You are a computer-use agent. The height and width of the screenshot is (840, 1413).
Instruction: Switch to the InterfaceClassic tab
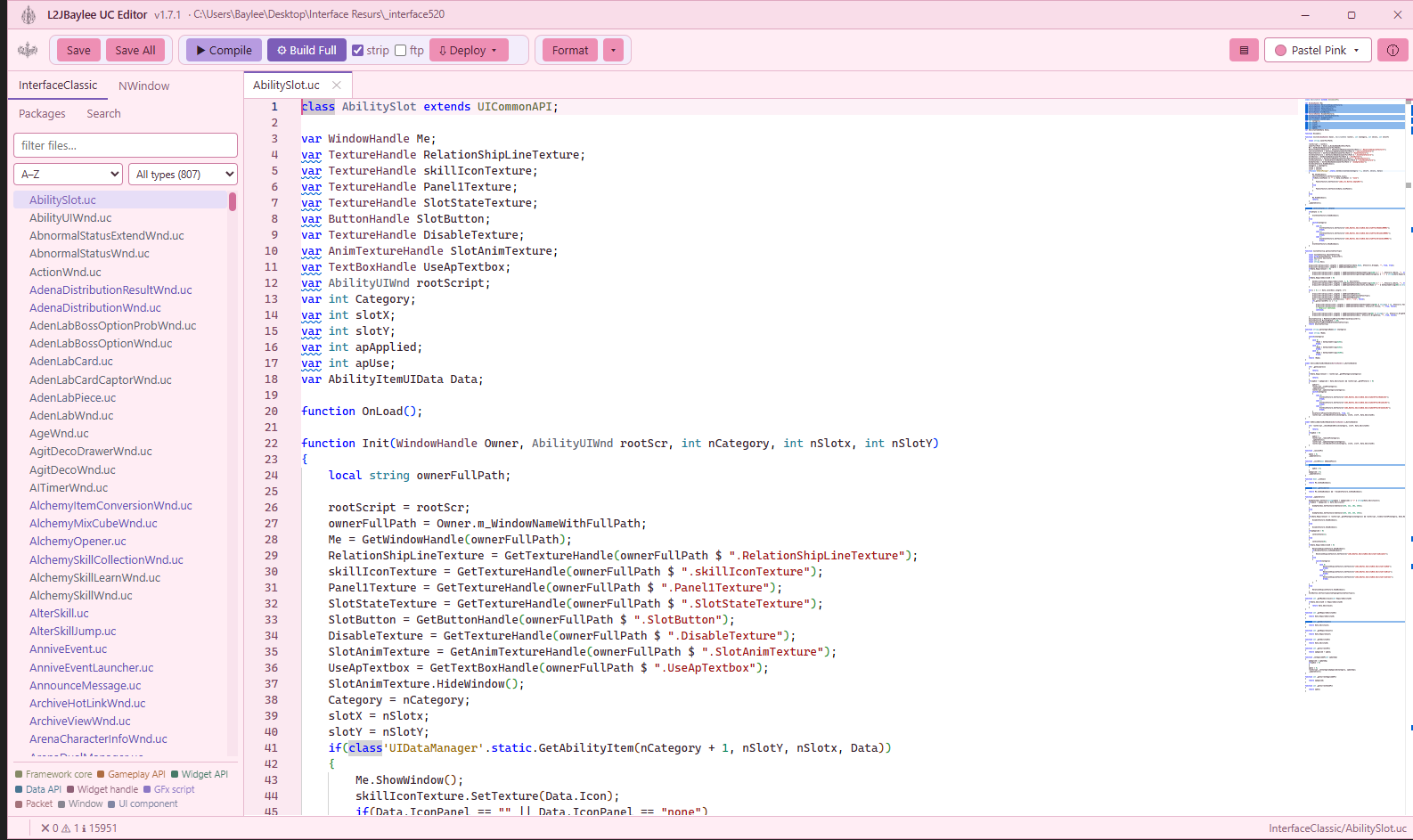click(58, 86)
